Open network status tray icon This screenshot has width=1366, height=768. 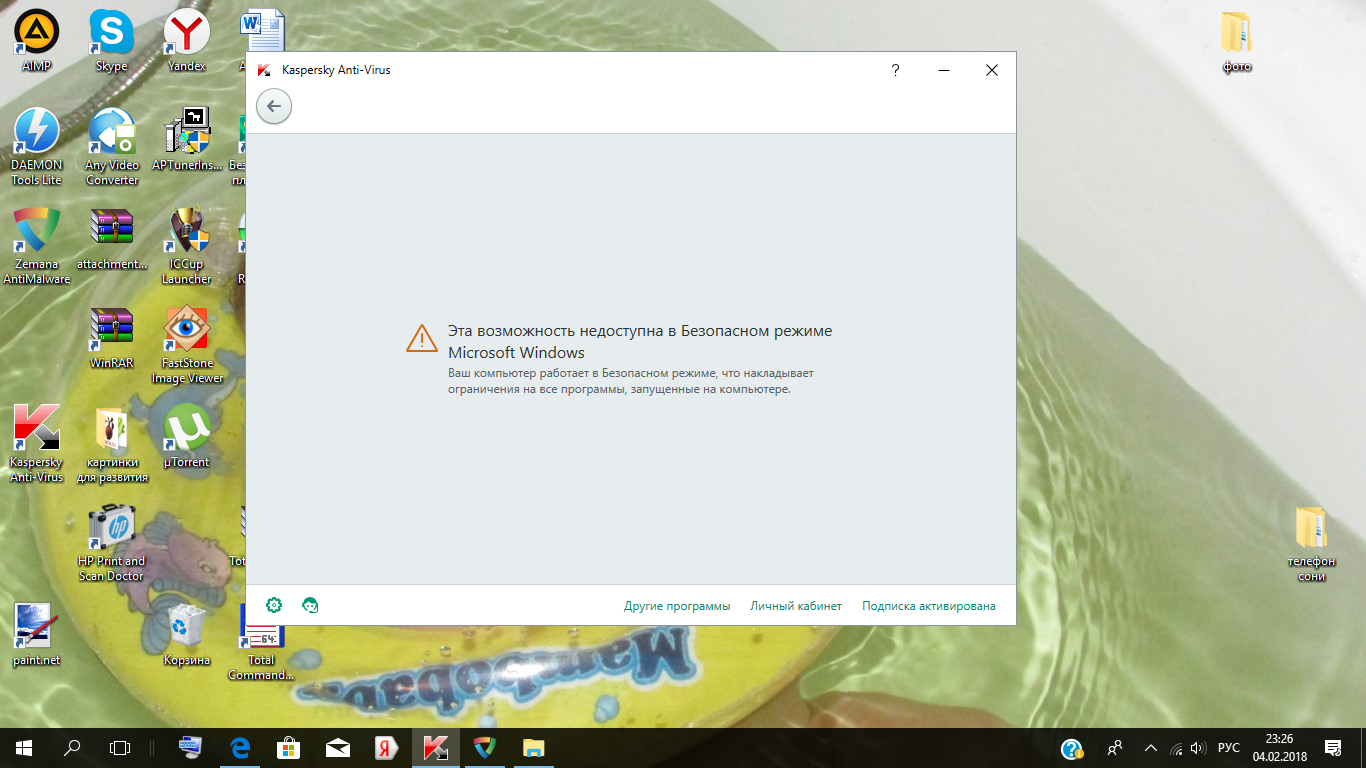[x=1177, y=748]
